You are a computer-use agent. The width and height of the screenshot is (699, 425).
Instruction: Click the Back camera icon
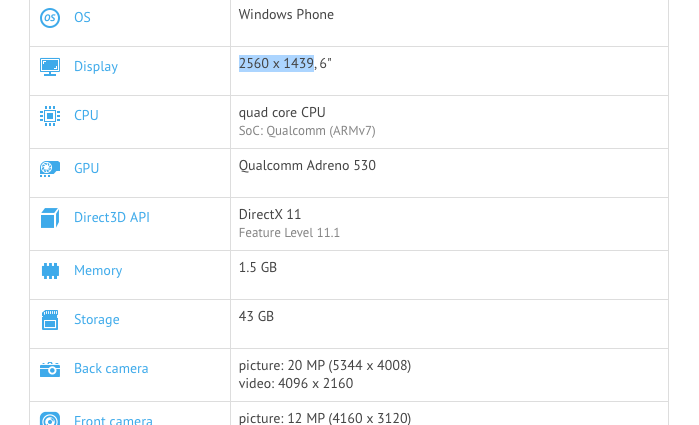tap(50, 369)
